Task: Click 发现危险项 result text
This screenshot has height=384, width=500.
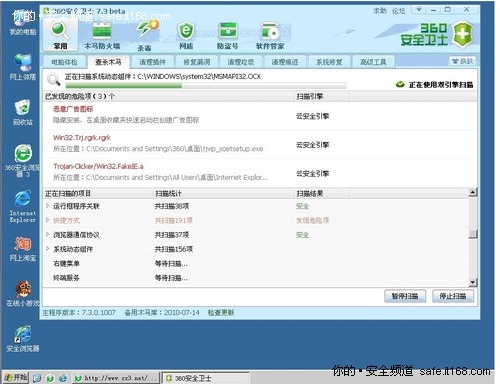Action: click(312, 220)
